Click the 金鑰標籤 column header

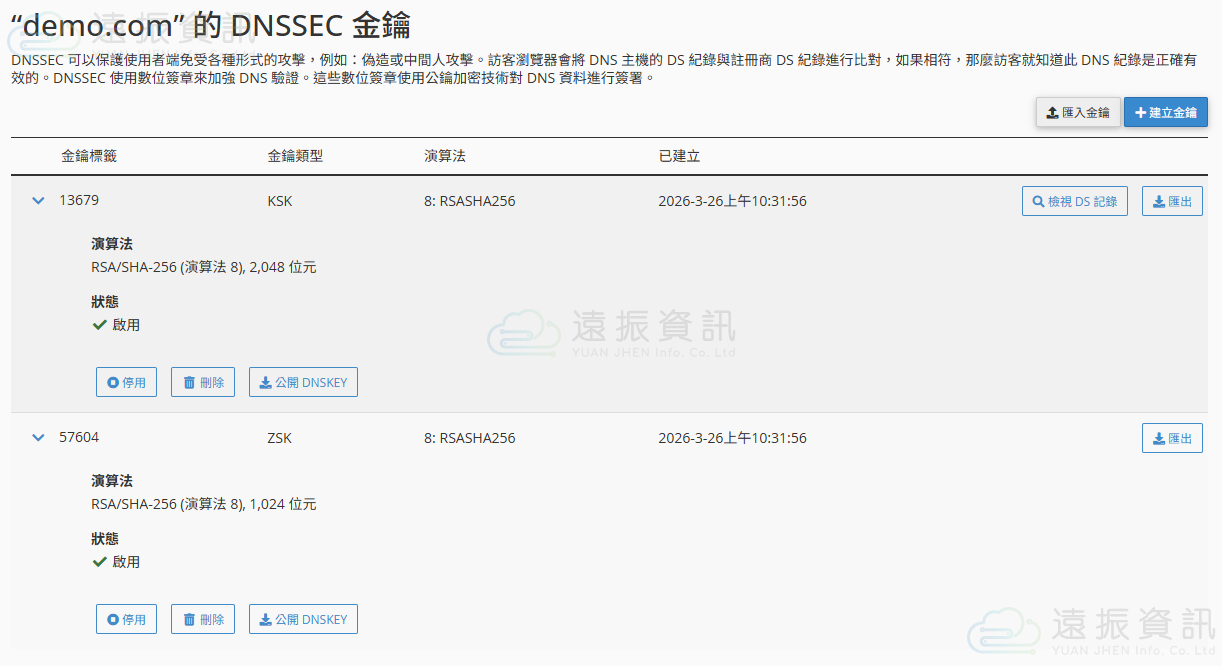(x=89, y=156)
